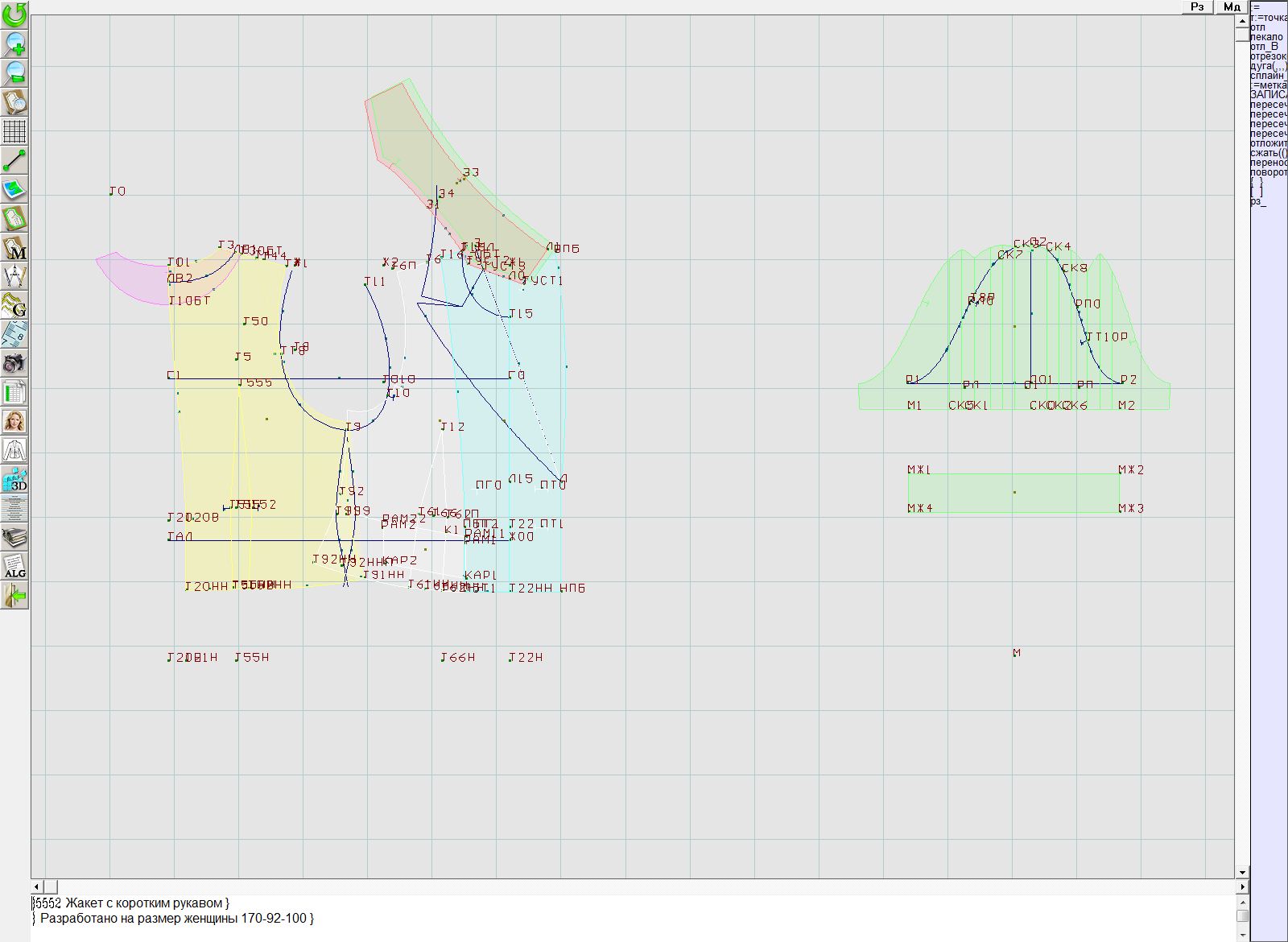Open the jacket sketch icon

(14, 450)
